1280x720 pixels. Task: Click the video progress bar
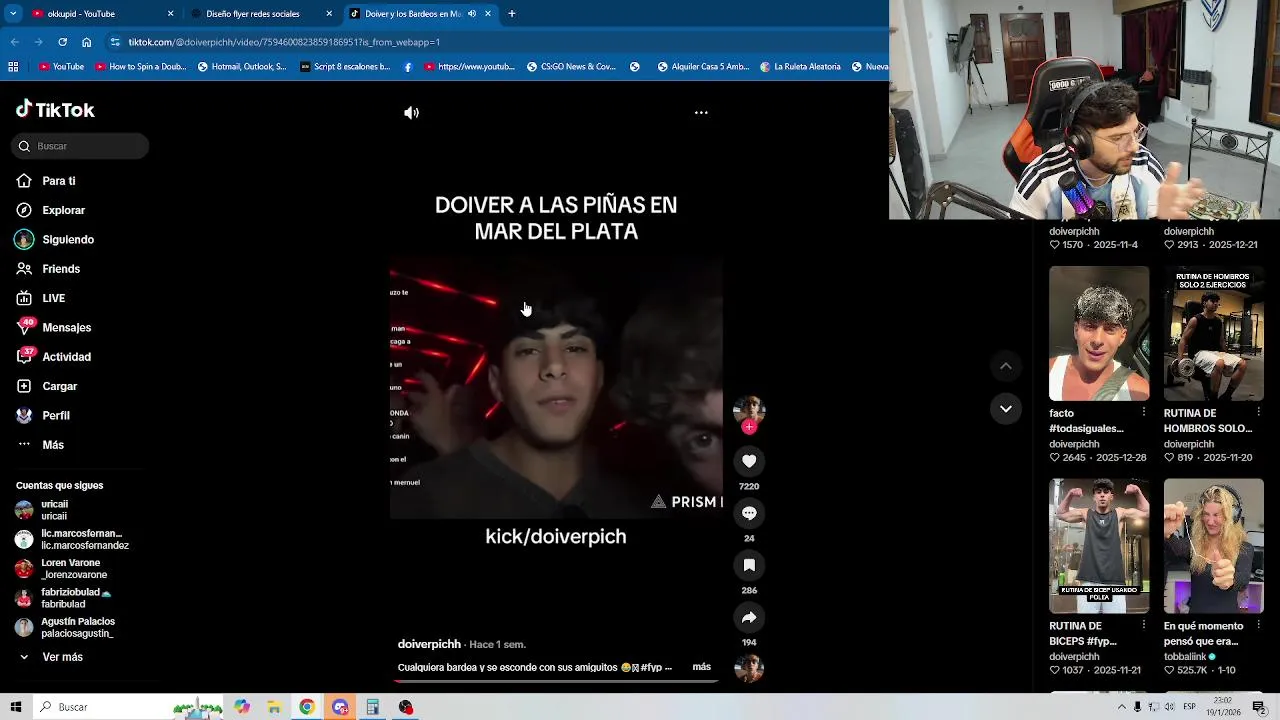click(x=556, y=682)
